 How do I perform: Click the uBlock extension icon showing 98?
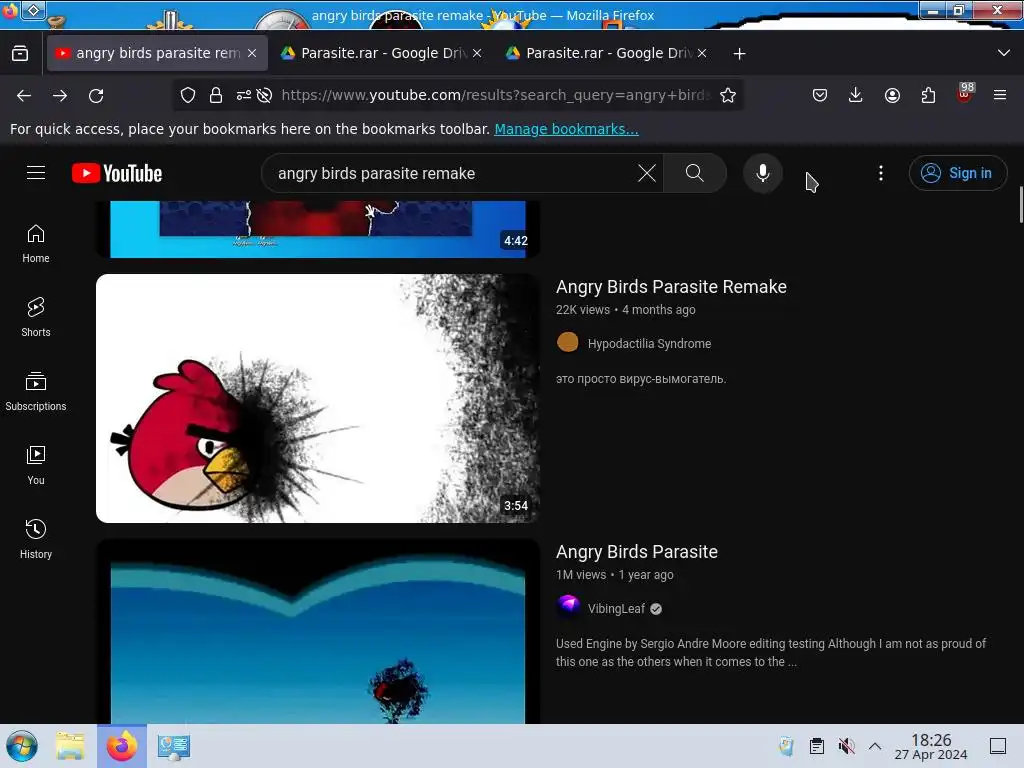coord(965,93)
